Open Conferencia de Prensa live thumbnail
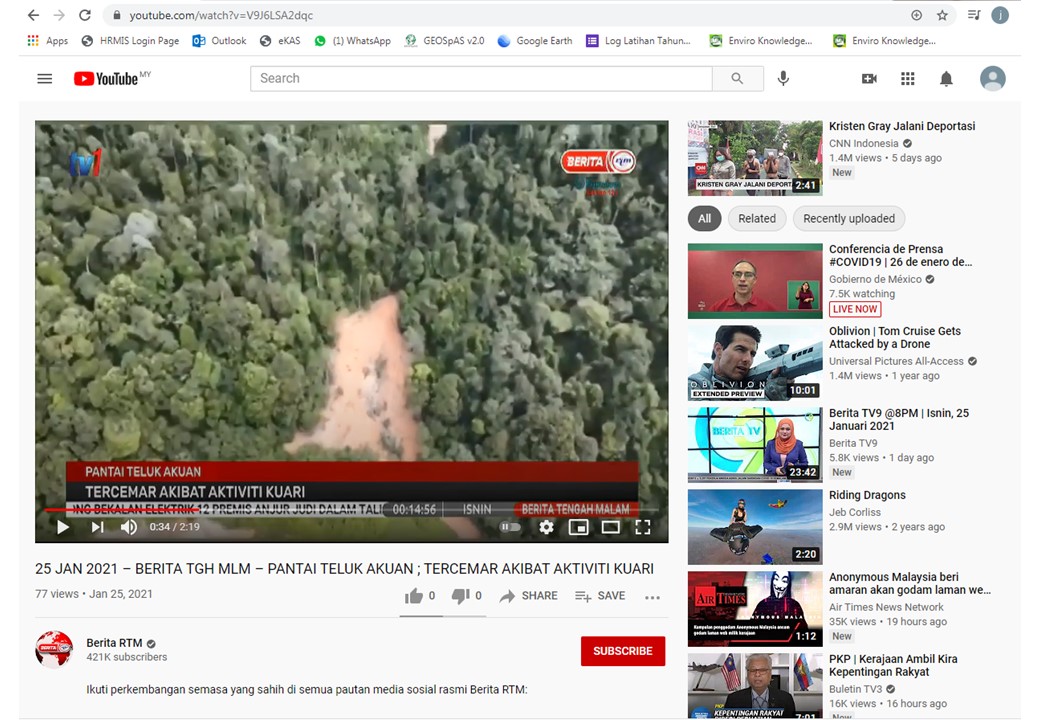The height and width of the screenshot is (720, 1040). pyautogui.click(x=755, y=281)
